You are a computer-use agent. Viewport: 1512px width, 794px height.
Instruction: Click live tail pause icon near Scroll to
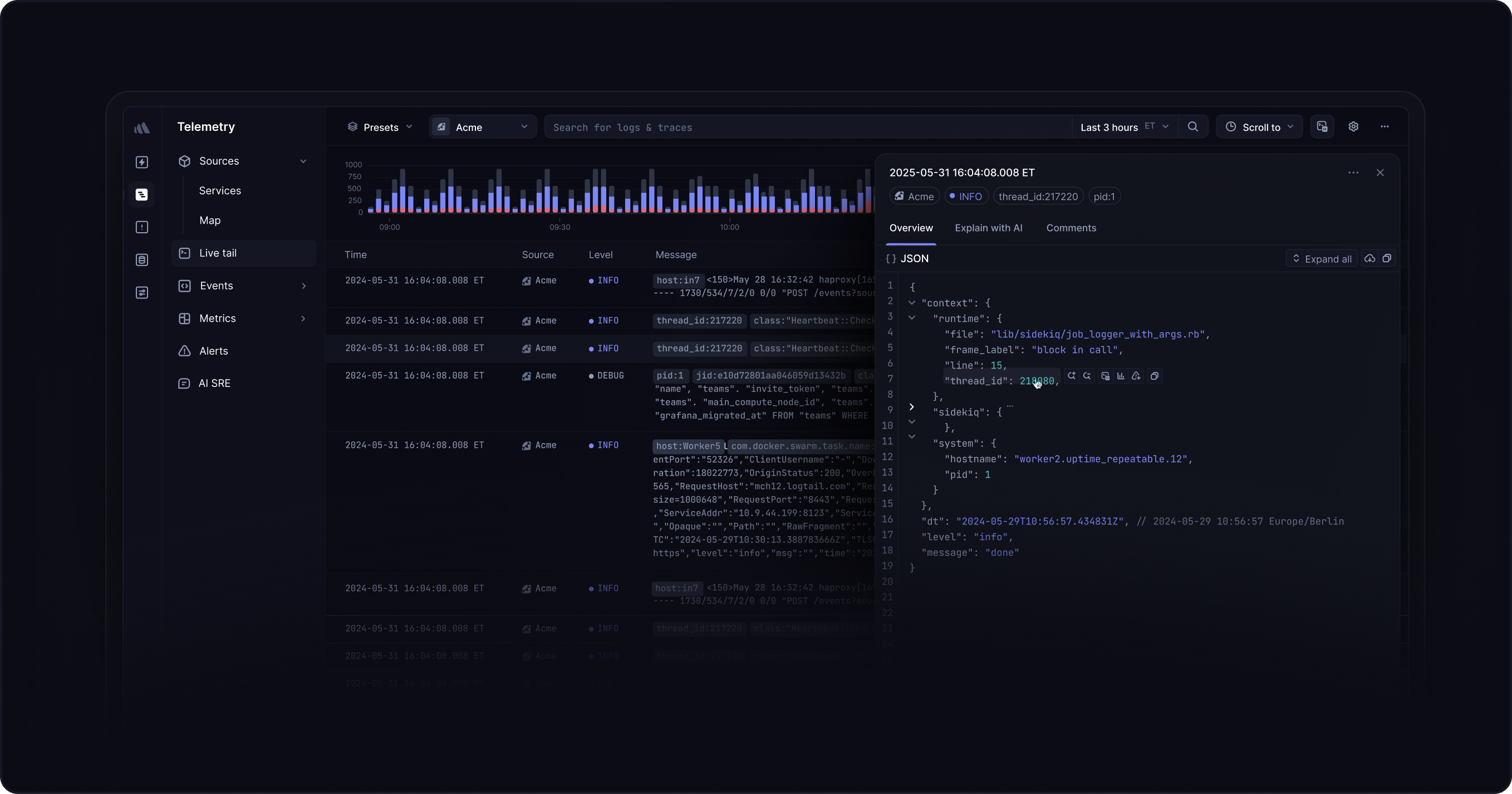(x=1322, y=127)
